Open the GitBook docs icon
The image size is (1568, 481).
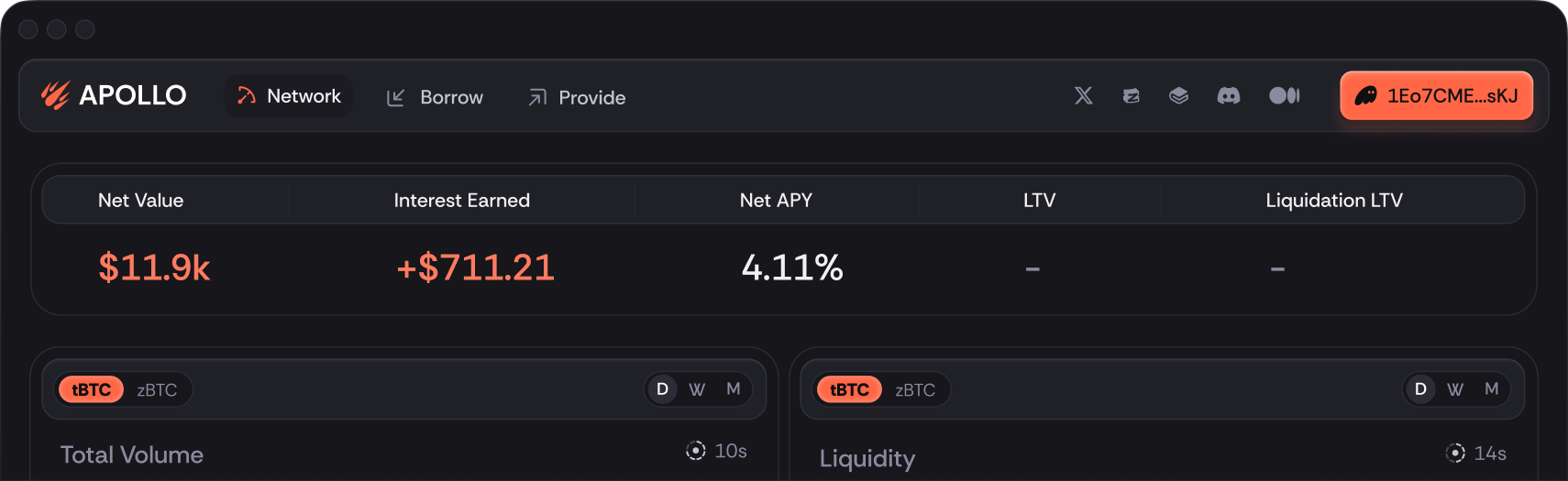1179,96
